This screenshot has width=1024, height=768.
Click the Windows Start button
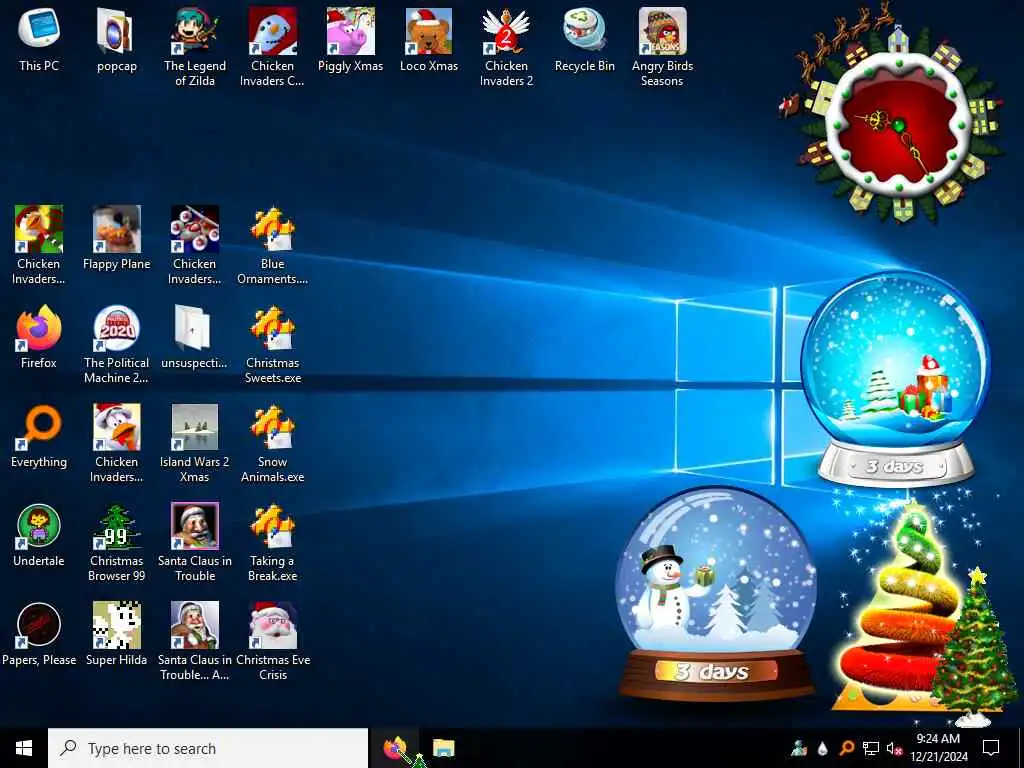24,748
